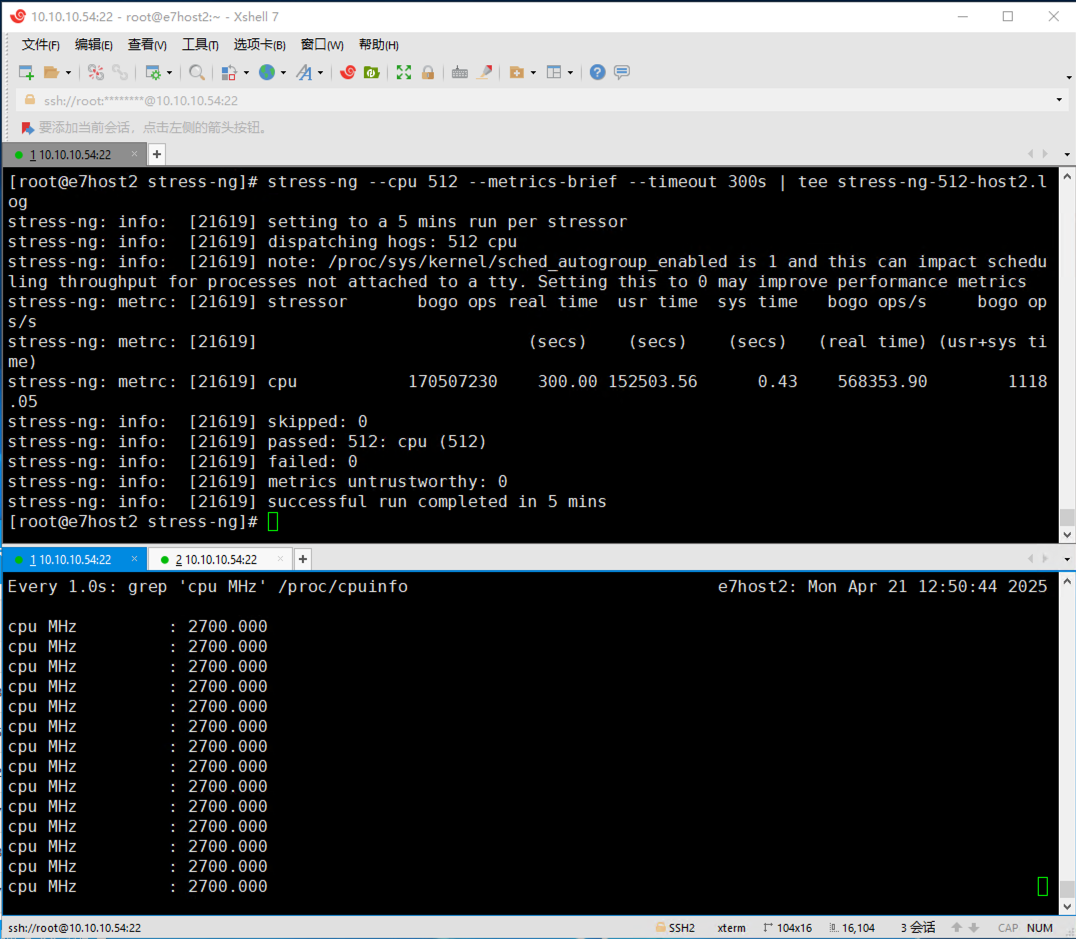Open the 文件(F) menu
Viewport: 1076px width, 939px height.
(x=40, y=45)
